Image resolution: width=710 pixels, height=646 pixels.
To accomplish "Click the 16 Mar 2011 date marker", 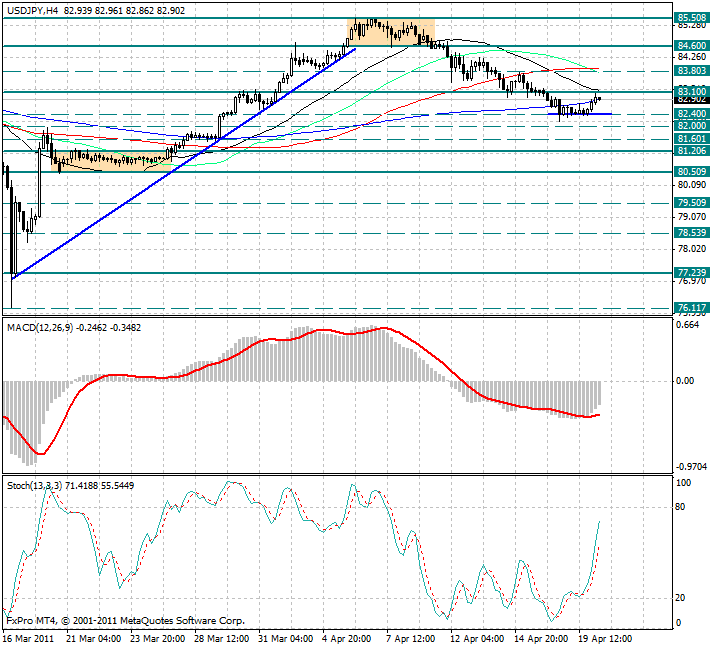I will tap(31, 637).
